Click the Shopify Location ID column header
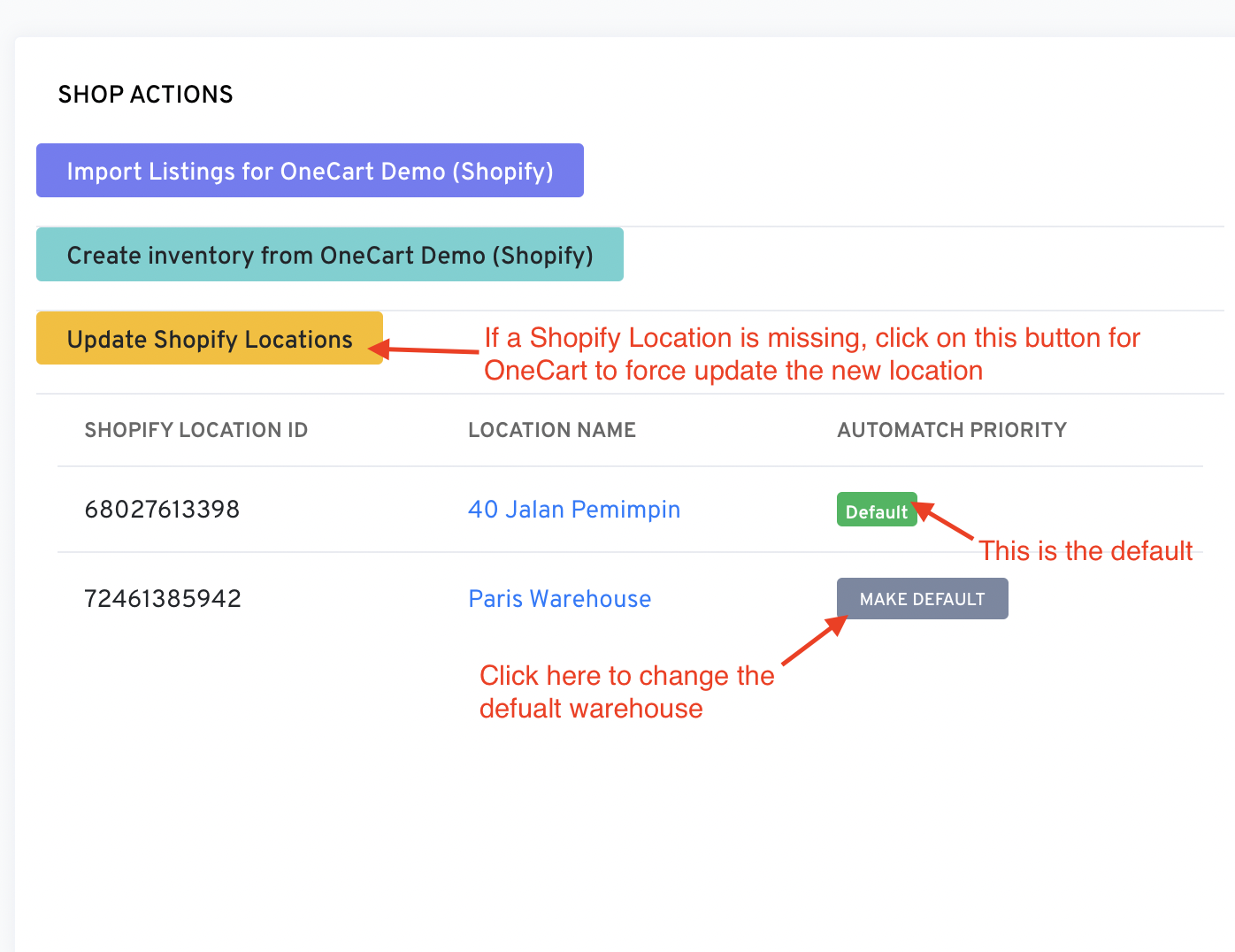 (196, 430)
